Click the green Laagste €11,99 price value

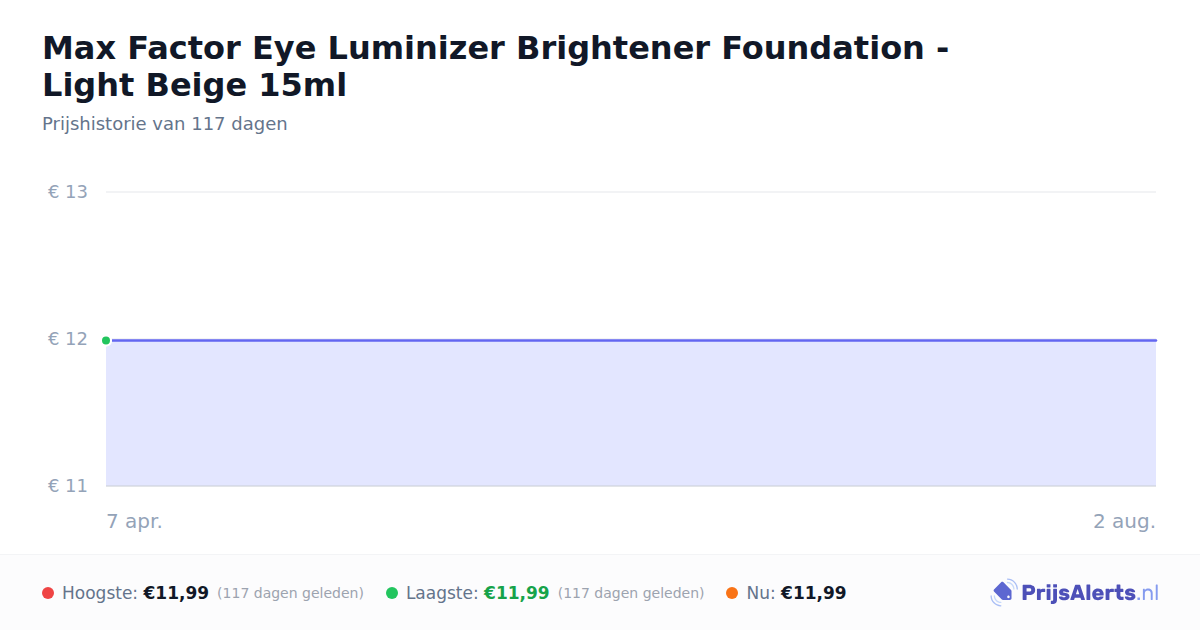pyautogui.click(x=516, y=593)
